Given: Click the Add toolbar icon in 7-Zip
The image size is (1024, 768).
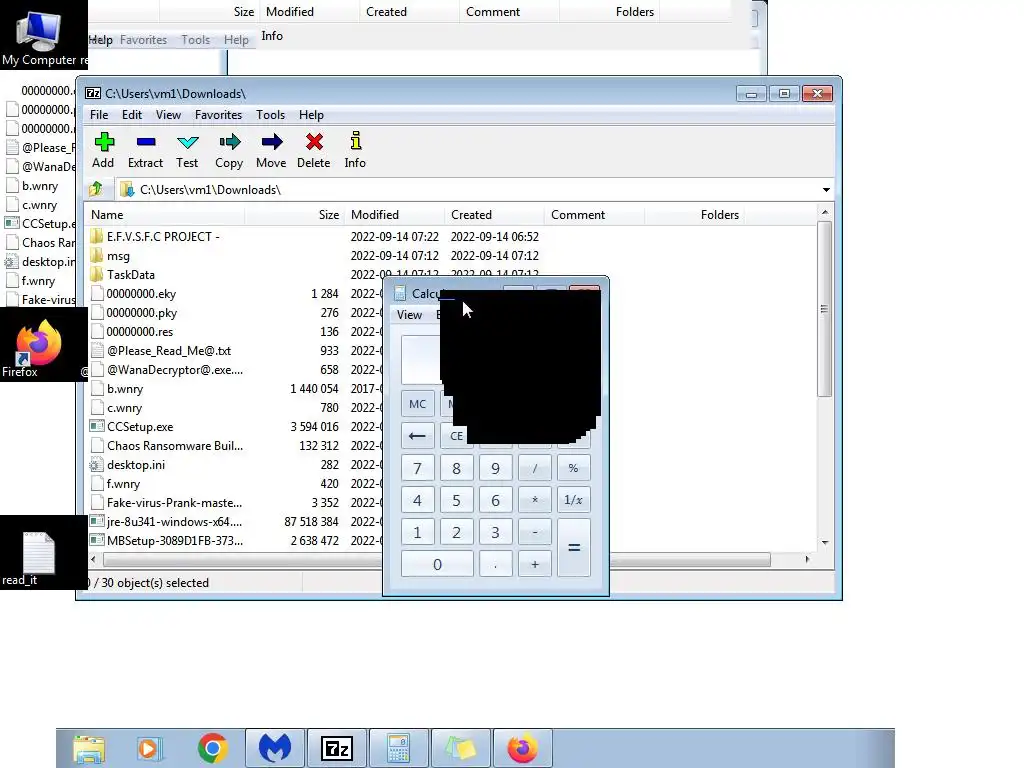Looking at the screenshot, I should pos(104,150).
